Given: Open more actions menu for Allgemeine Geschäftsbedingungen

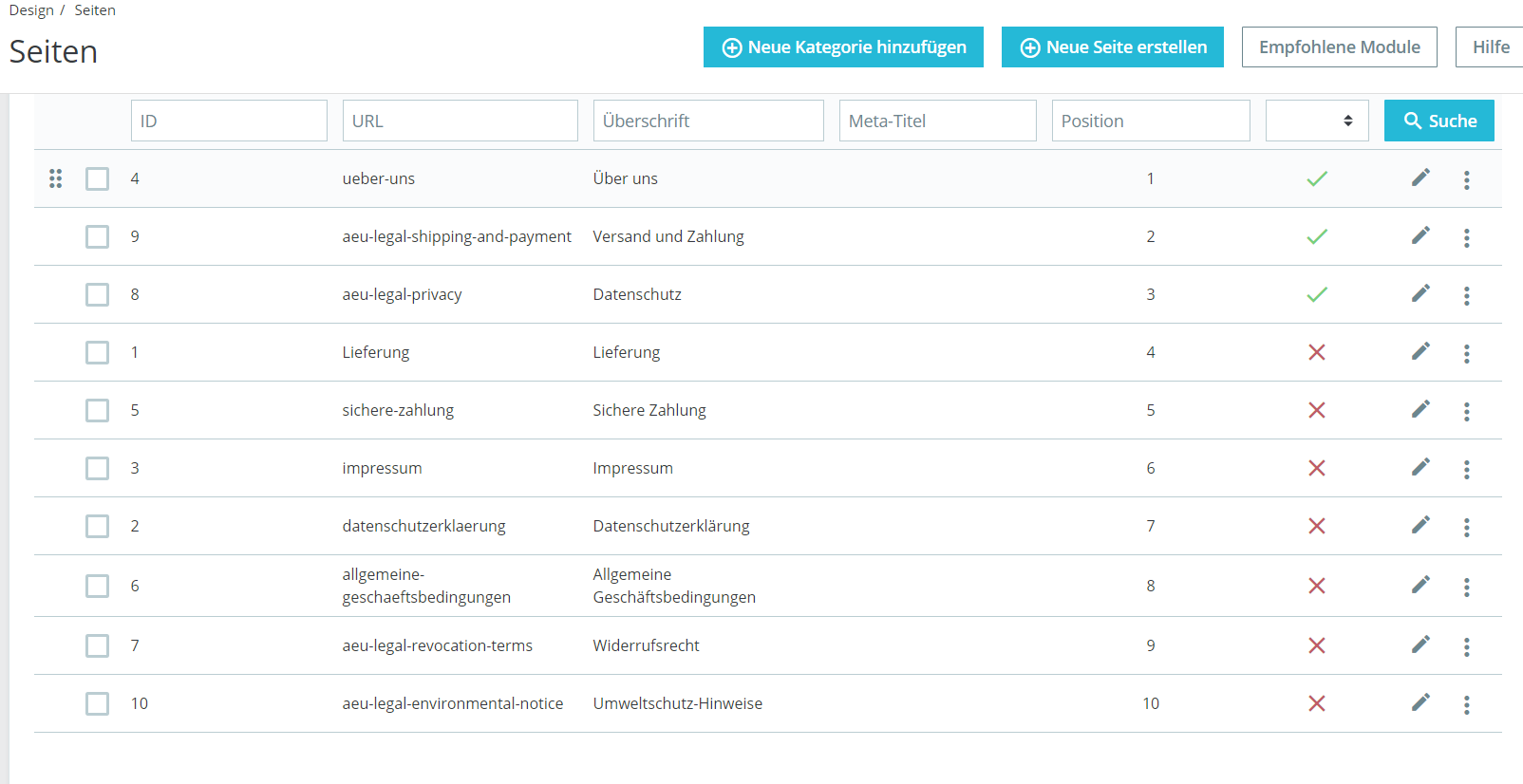Looking at the screenshot, I should point(1467,587).
